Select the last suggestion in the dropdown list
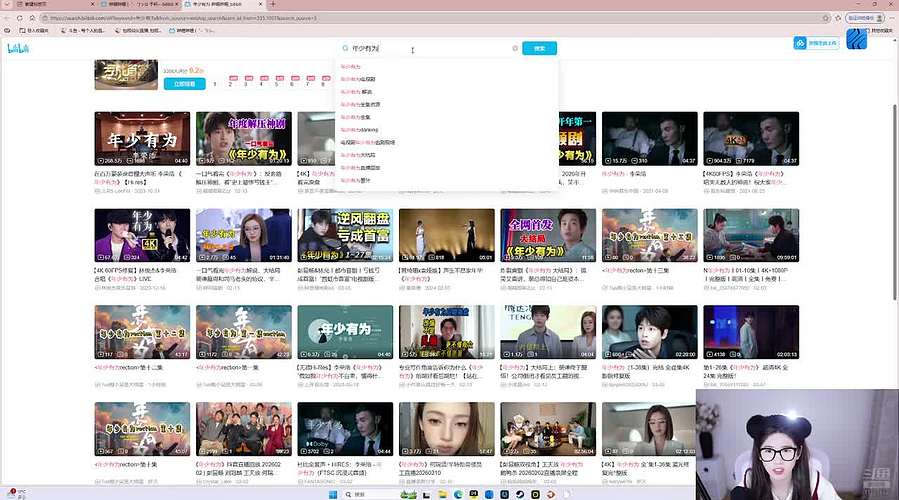Viewport: 899px width, 500px height. [355, 180]
